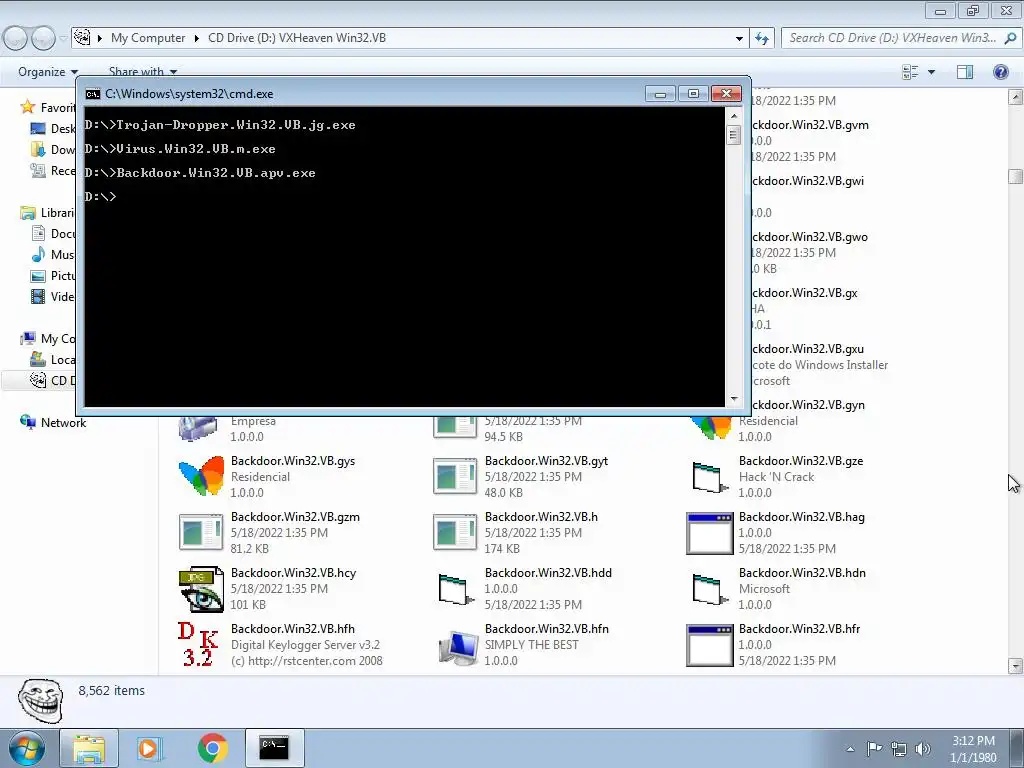Click cmd window scrollbar down arrow
Screen dimensions: 1024x768
coord(734,398)
